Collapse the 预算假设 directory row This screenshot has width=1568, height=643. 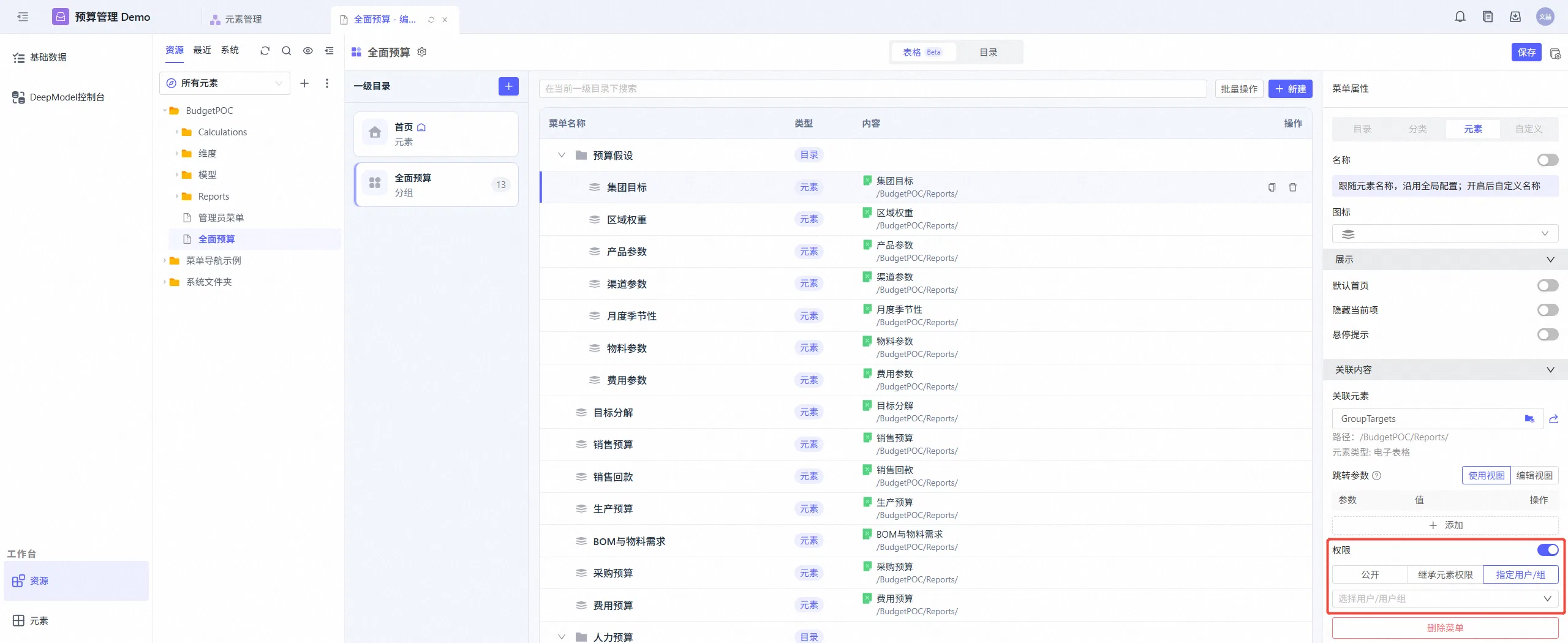561,155
